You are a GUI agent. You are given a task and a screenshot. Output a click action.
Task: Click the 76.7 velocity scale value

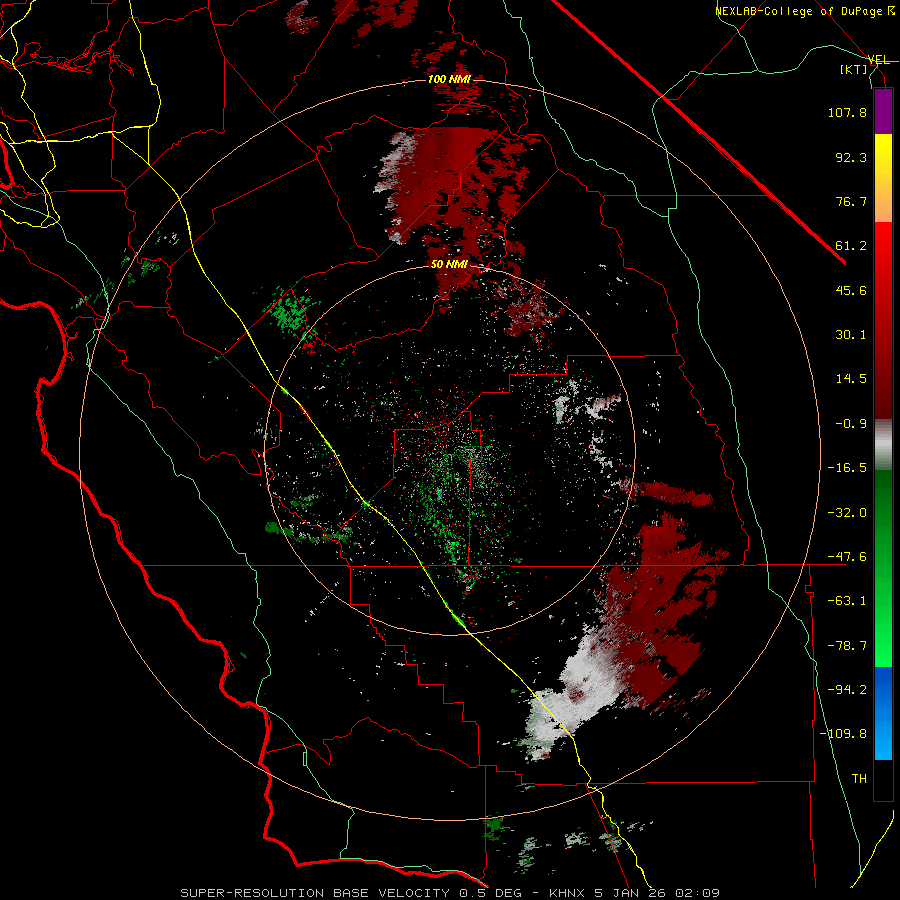pos(851,201)
